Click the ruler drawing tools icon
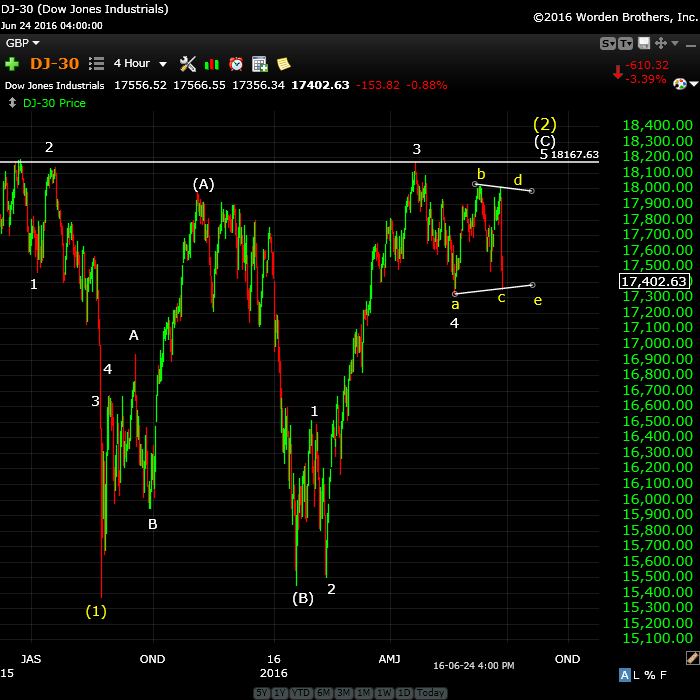 click(x=692, y=657)
